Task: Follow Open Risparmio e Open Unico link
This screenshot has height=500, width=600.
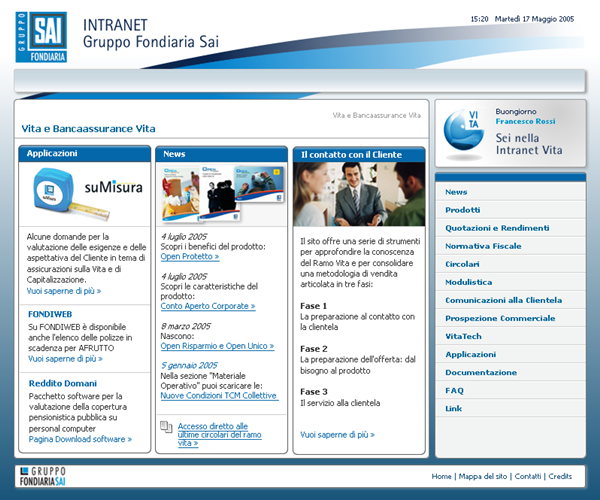Action: pos(217,346)
